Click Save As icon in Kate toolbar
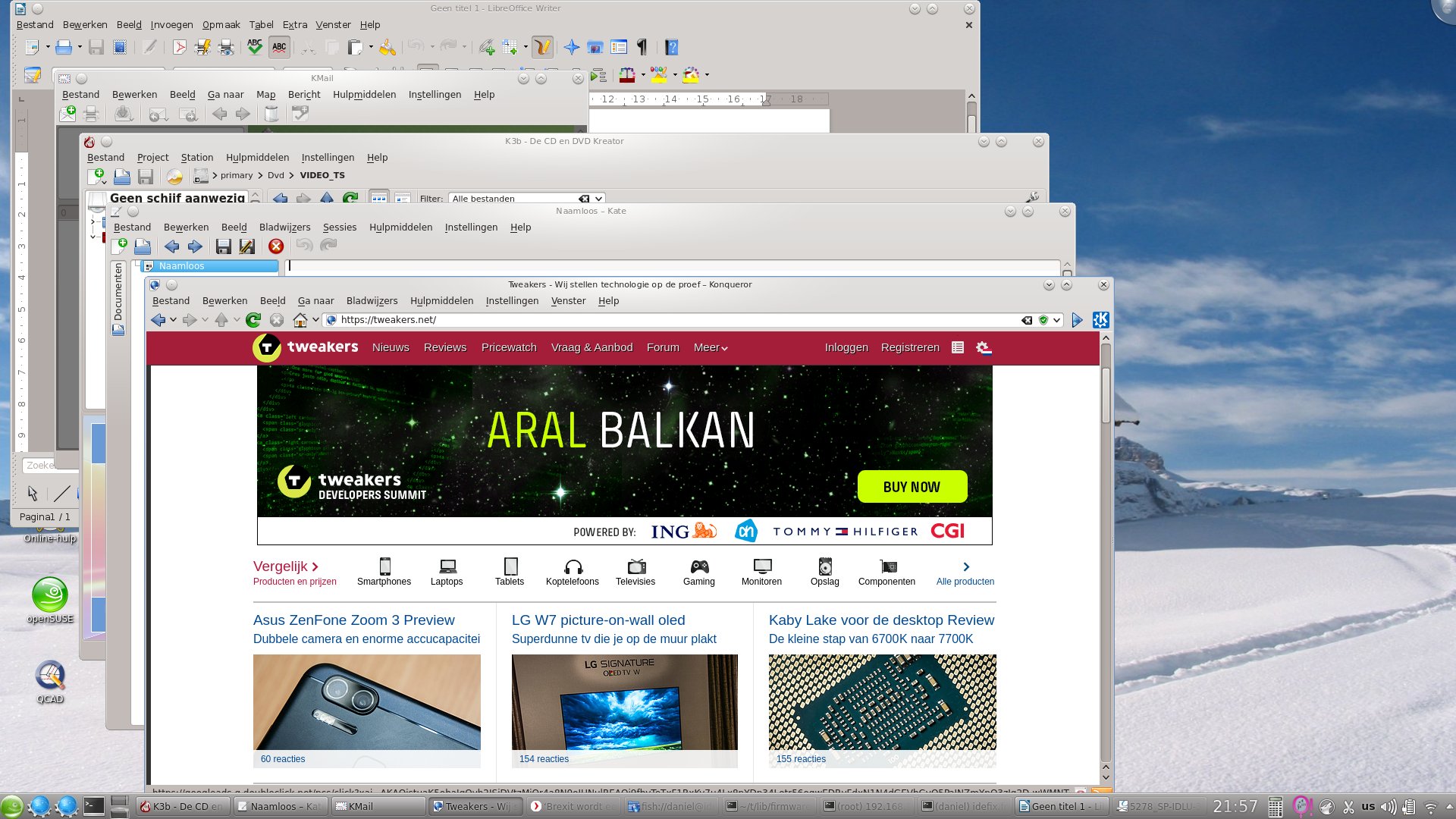The width and height of the screenshot is (1456, 819). click(x=246, y=246)
